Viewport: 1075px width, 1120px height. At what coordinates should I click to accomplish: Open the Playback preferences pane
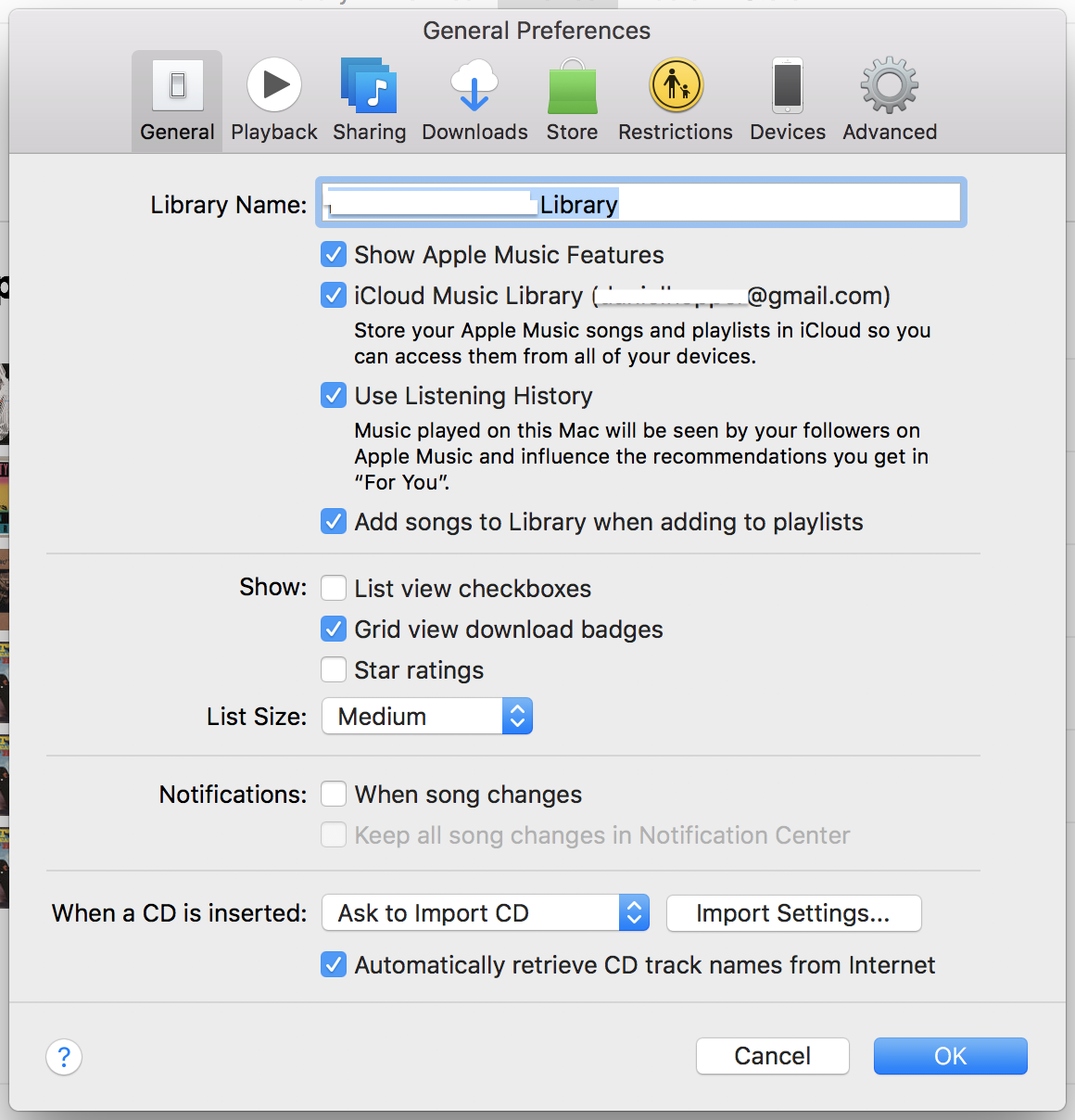pyautogui.click(x=274, y=101)
